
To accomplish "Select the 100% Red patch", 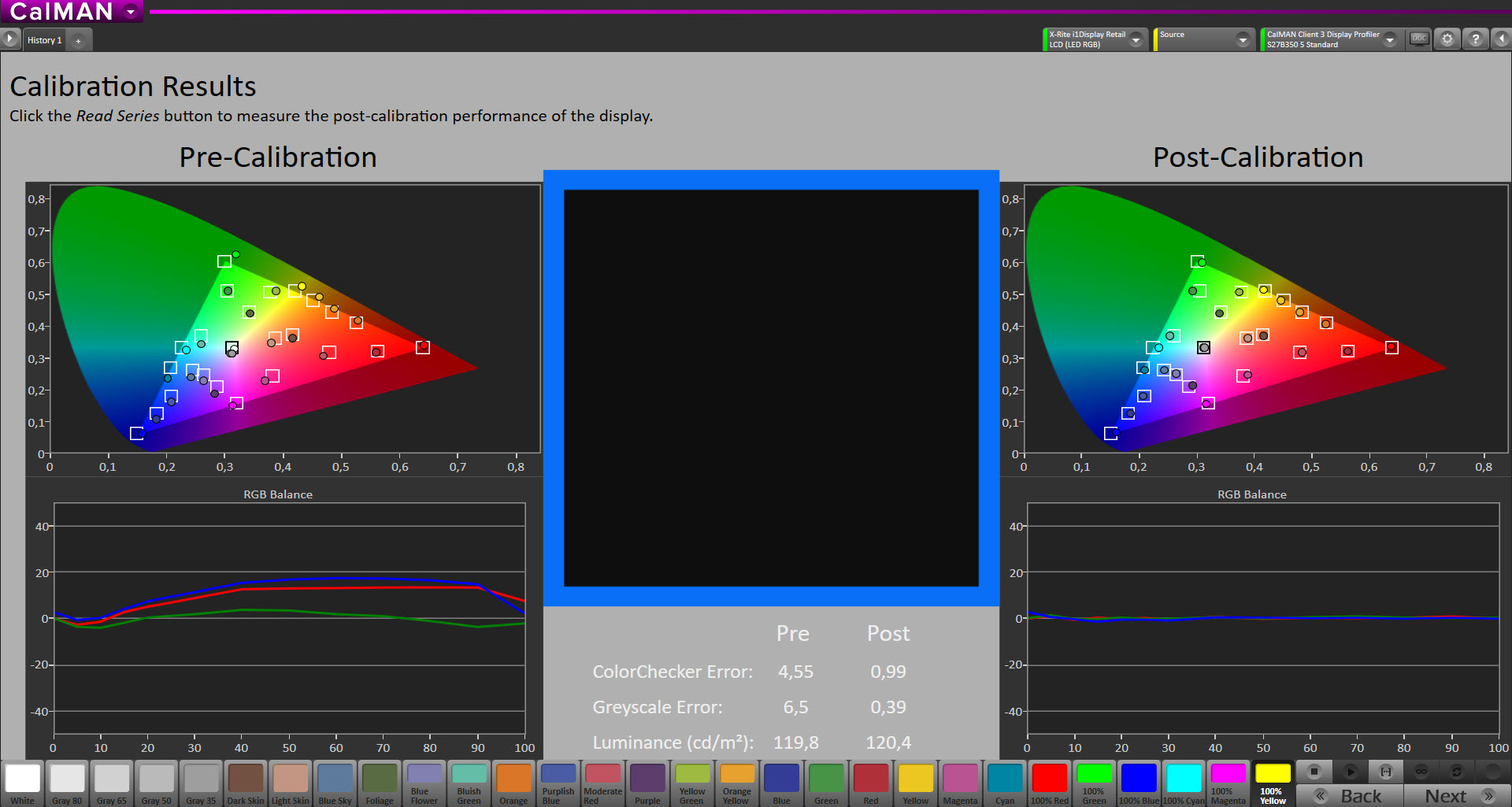I will pyautogui.click(x=1049, y=783).
